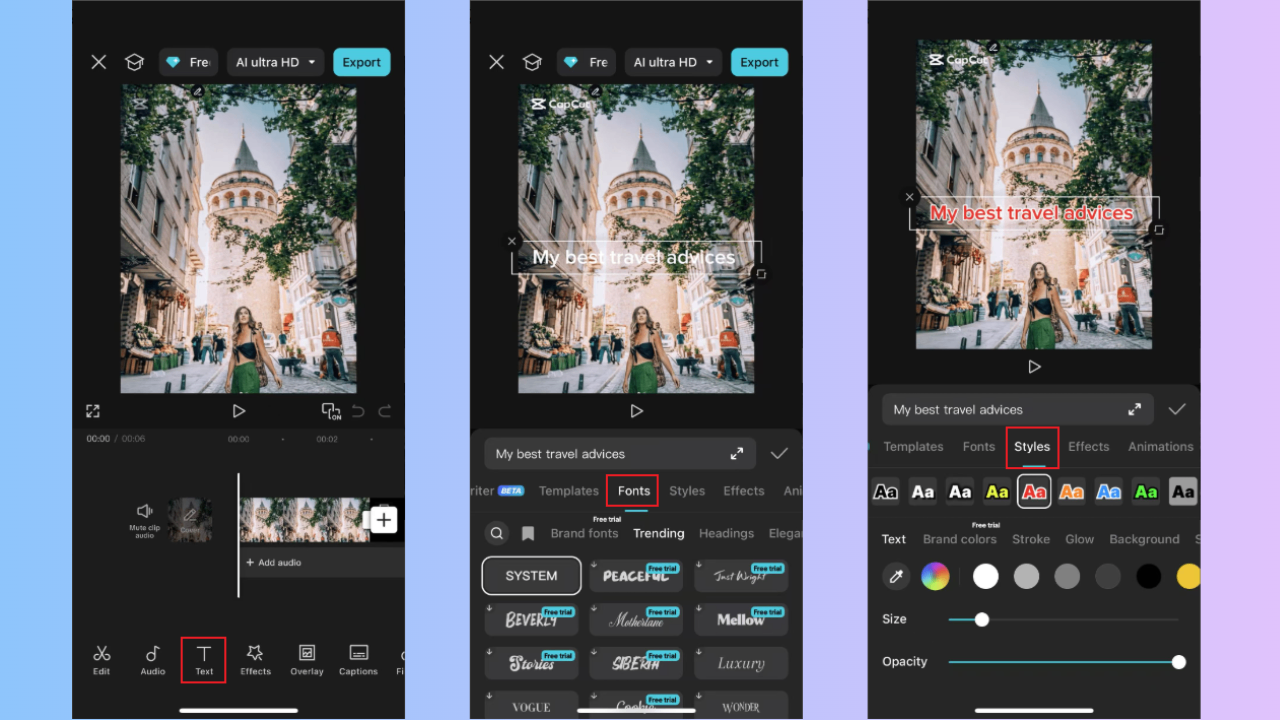Viewport: 1280px width, 720px height.
Task: Open saved fonts bookmark icon
Action: [528, 533]
